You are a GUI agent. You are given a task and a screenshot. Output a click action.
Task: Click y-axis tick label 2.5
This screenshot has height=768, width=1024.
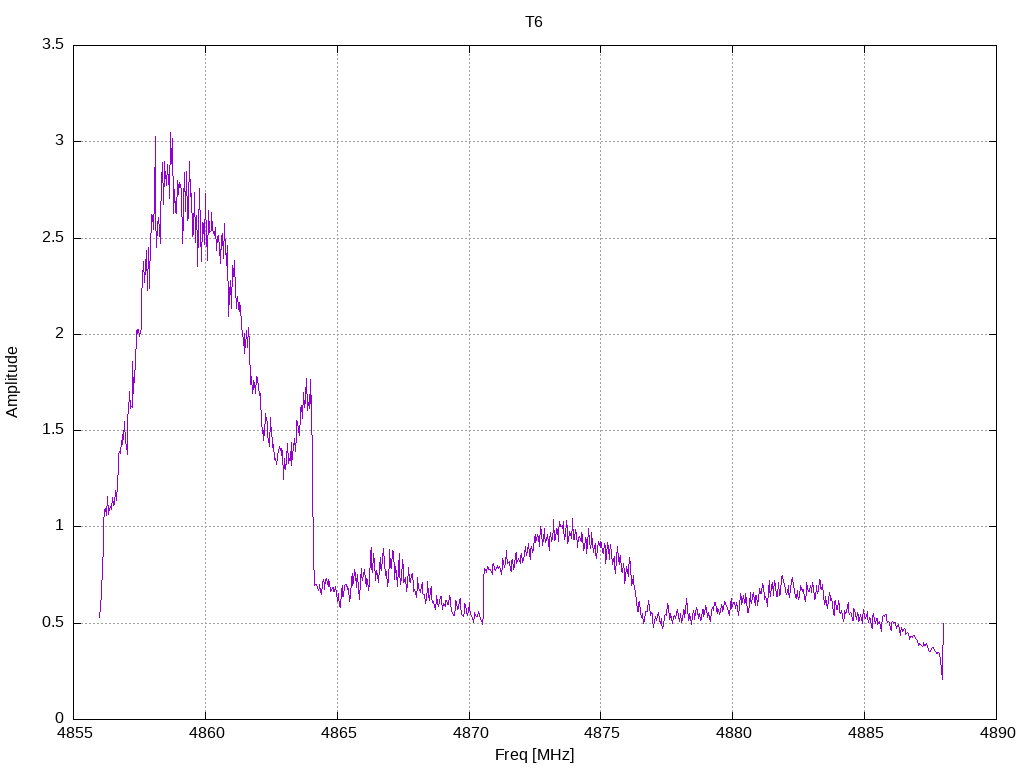(x=53, y=237)
